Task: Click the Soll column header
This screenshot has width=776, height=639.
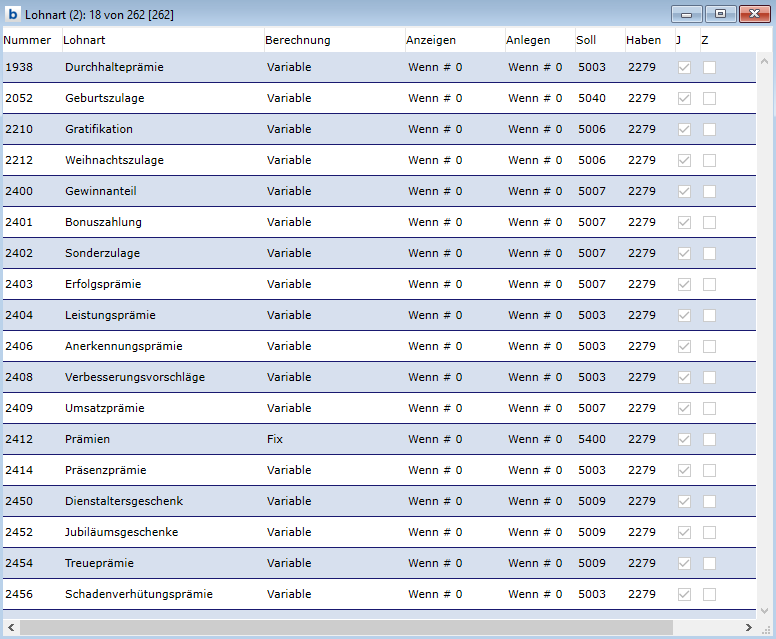Action: 586,40
